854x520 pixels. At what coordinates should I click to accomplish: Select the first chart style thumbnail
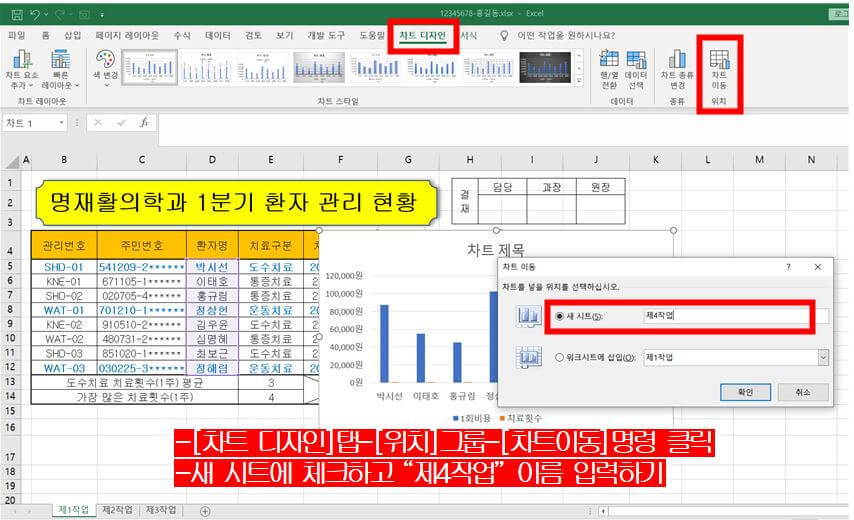coord(150,68)
